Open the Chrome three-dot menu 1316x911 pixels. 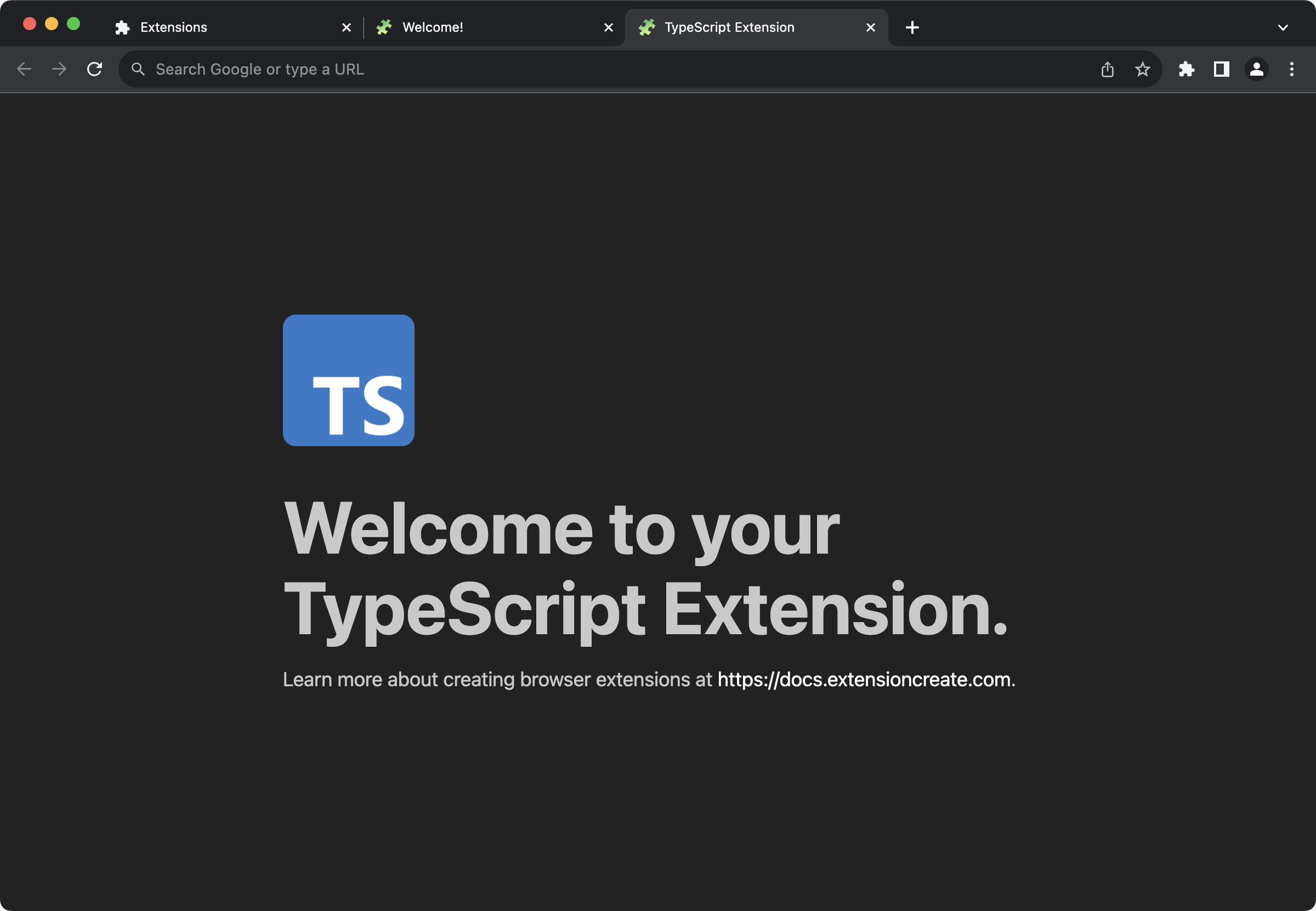[x=1291, y=69]
